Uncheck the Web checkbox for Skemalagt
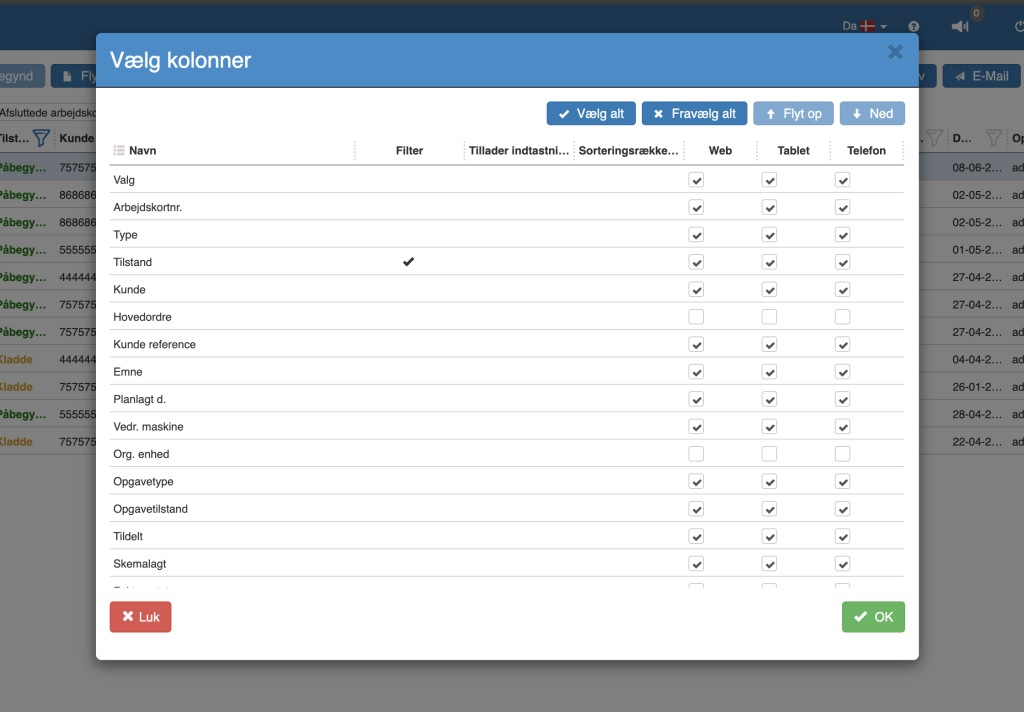This screenshot has width=1024, height=712. [696, 564]
